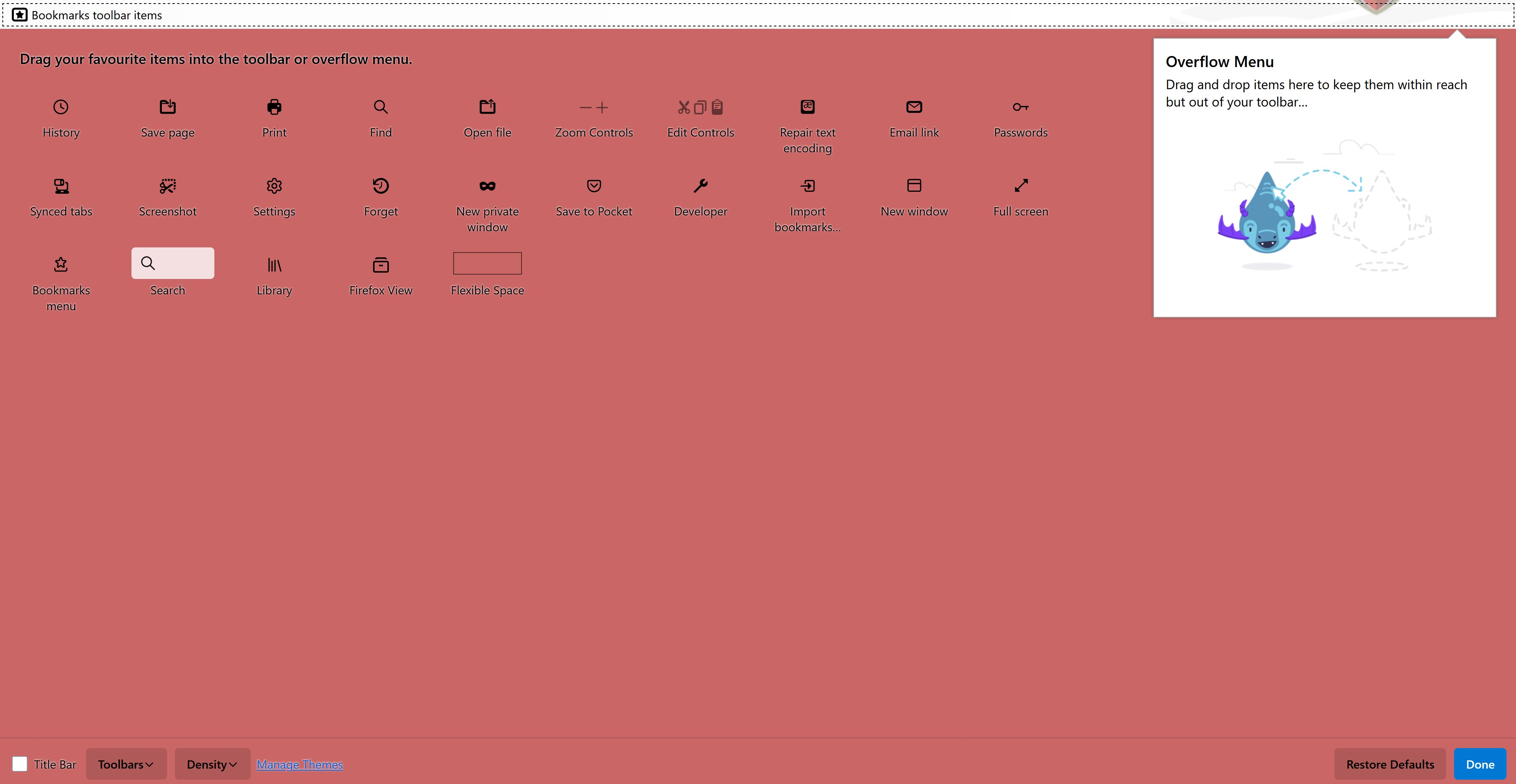1516x784 pixels.
Task: Click the Settings gear icon
Action: (x=274, y=186)
